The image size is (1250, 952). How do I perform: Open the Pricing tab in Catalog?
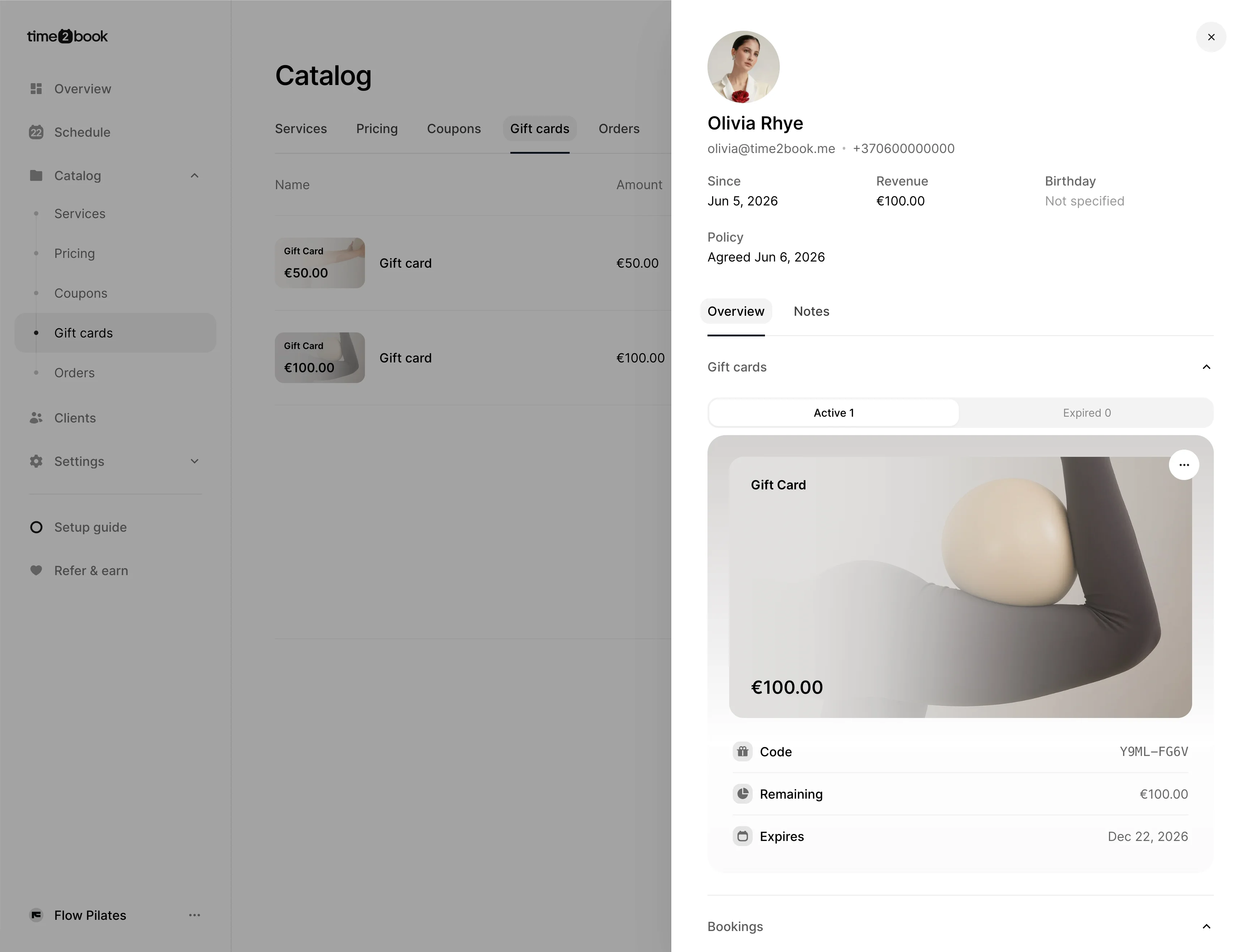(x=377, y=129)
